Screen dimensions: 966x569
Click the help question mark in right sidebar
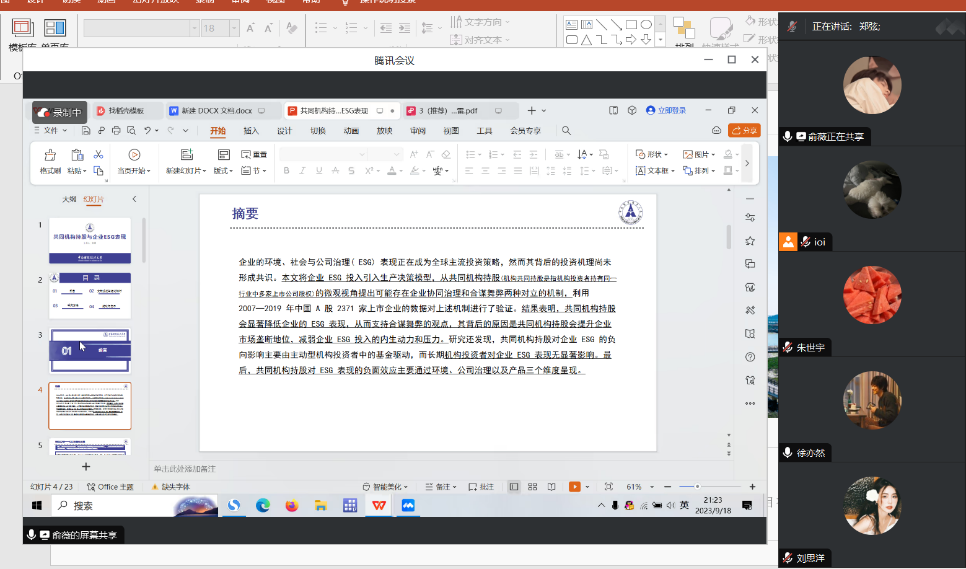[750, 357]
